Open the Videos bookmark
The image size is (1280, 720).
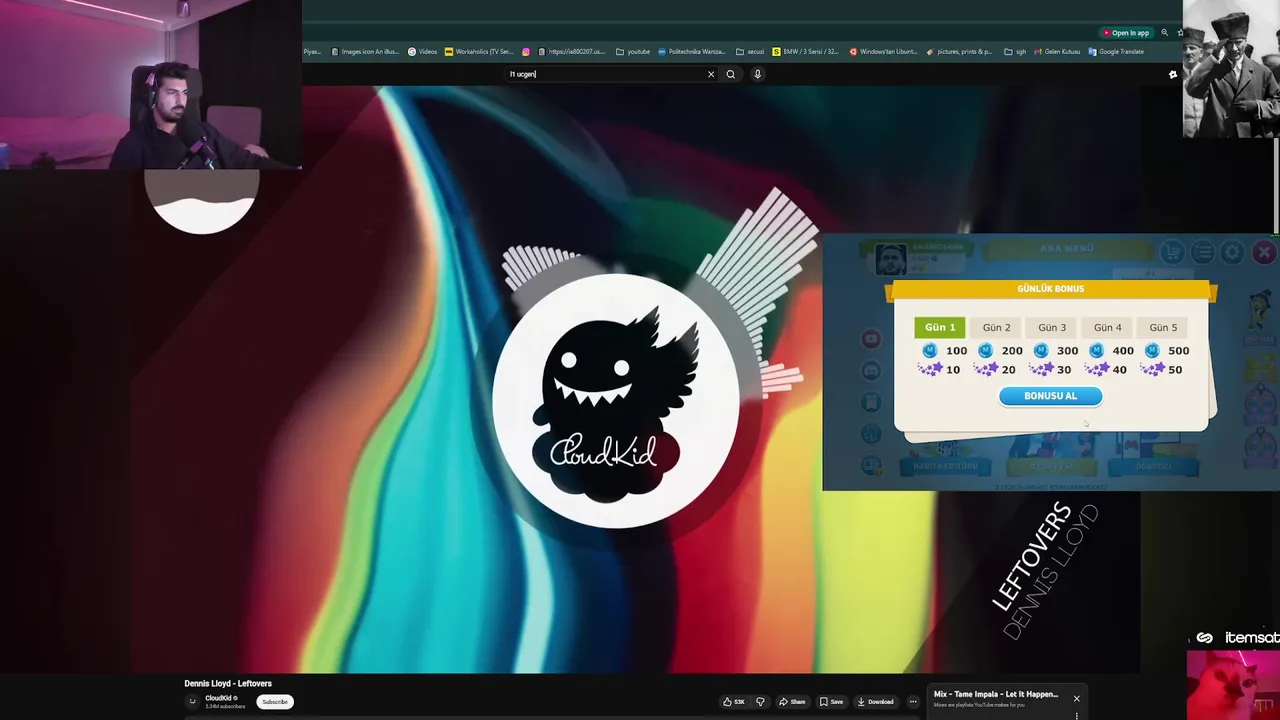pyautogui.click(x=422, y=52)
